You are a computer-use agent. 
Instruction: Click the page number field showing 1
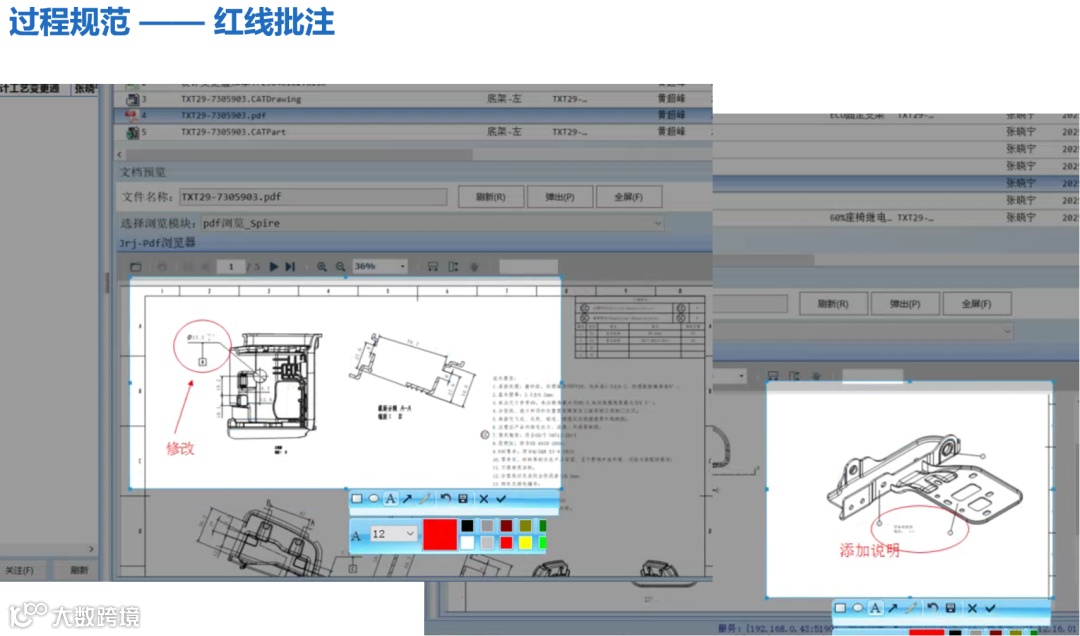click(231, 267)
